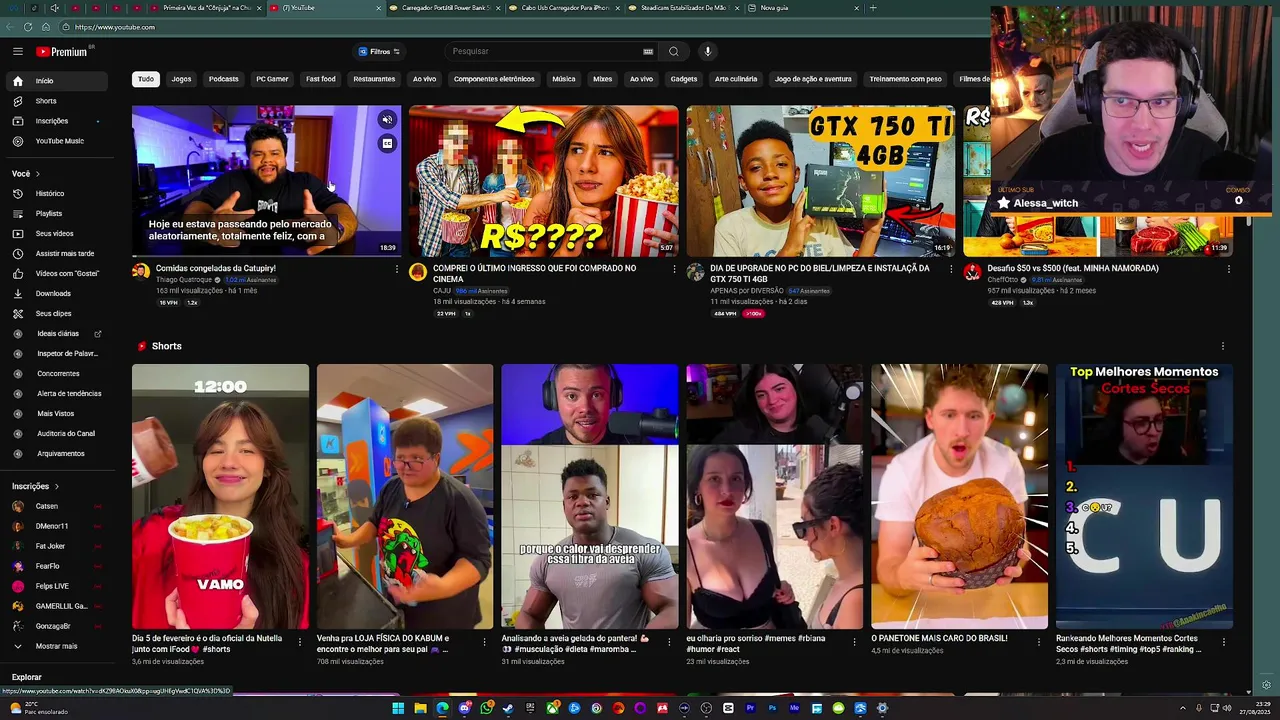Go to Inscrições in the sidebar
Image resolution: width=1280 pixels, height=720 pixels.
click(56, 121)
